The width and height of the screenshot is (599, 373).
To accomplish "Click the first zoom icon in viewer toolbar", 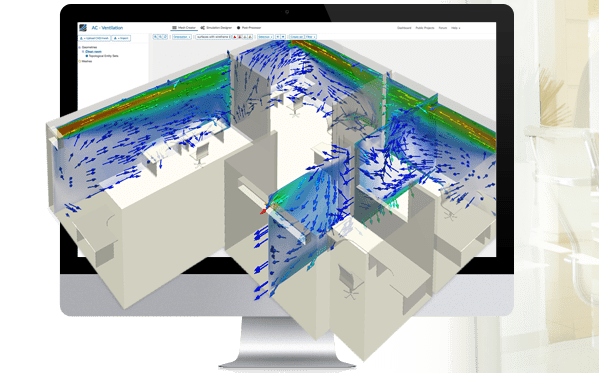I will [155, 37].
